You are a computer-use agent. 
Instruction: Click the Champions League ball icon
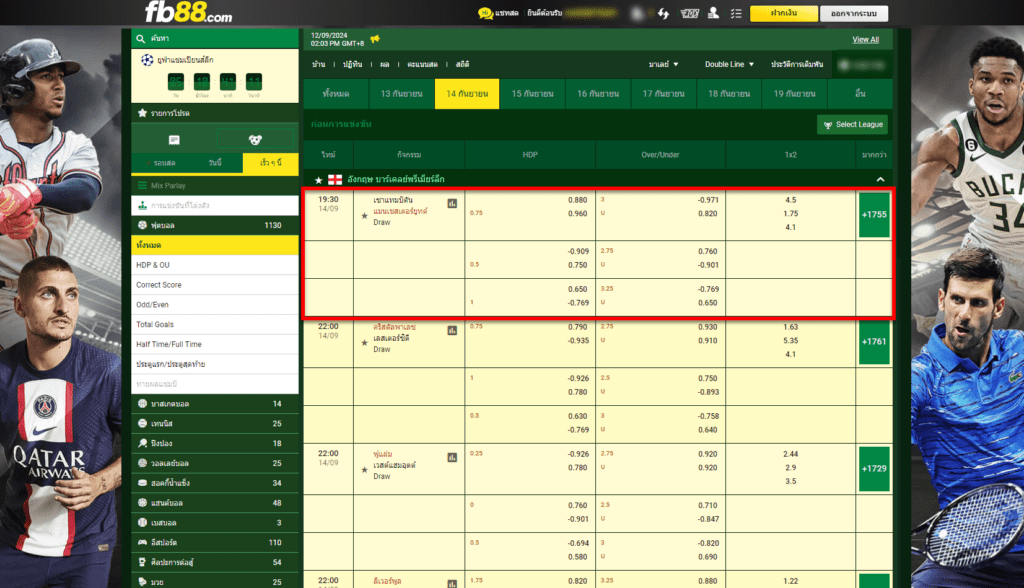pyautogui.click(x=147, y=59)
